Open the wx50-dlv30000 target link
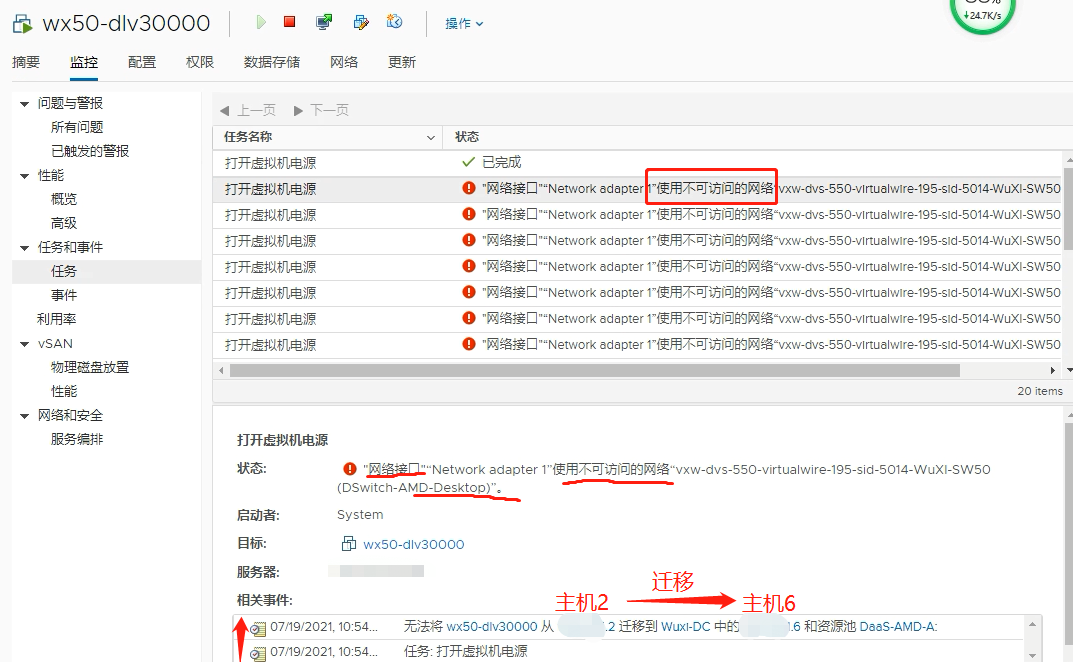The height and width of the screenshot is (662, 1073). [413, 544]
